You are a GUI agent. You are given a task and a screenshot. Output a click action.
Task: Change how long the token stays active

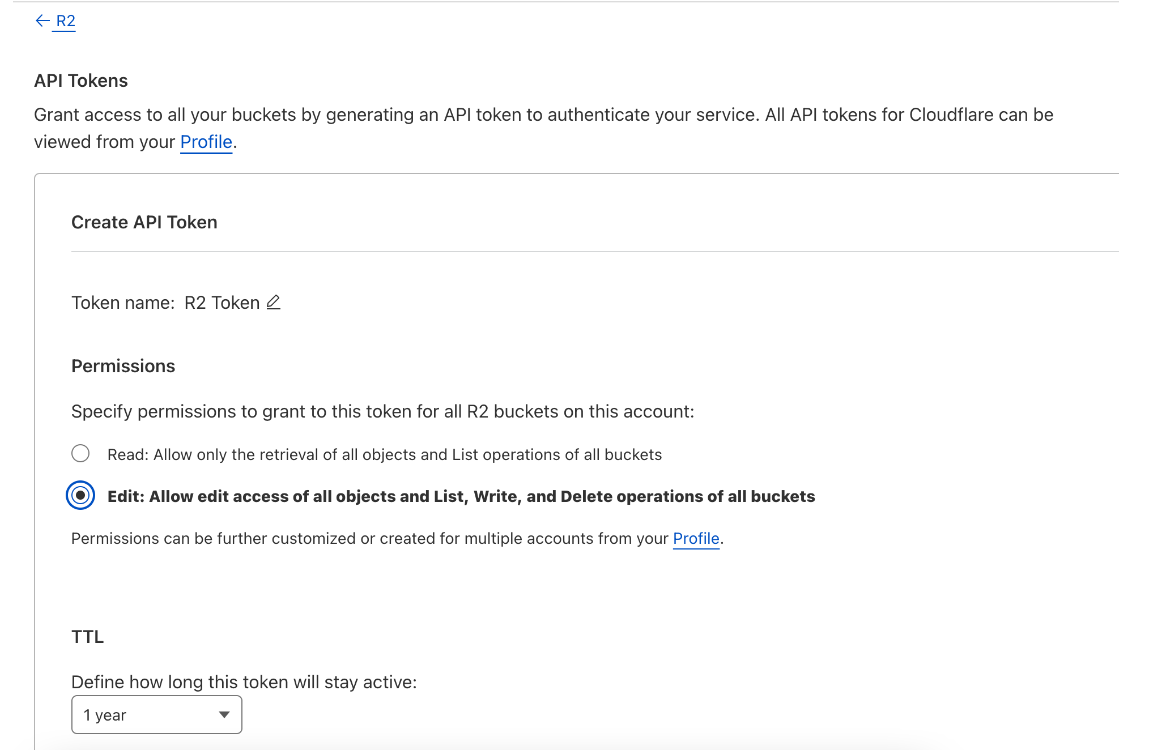pos(156,714)
